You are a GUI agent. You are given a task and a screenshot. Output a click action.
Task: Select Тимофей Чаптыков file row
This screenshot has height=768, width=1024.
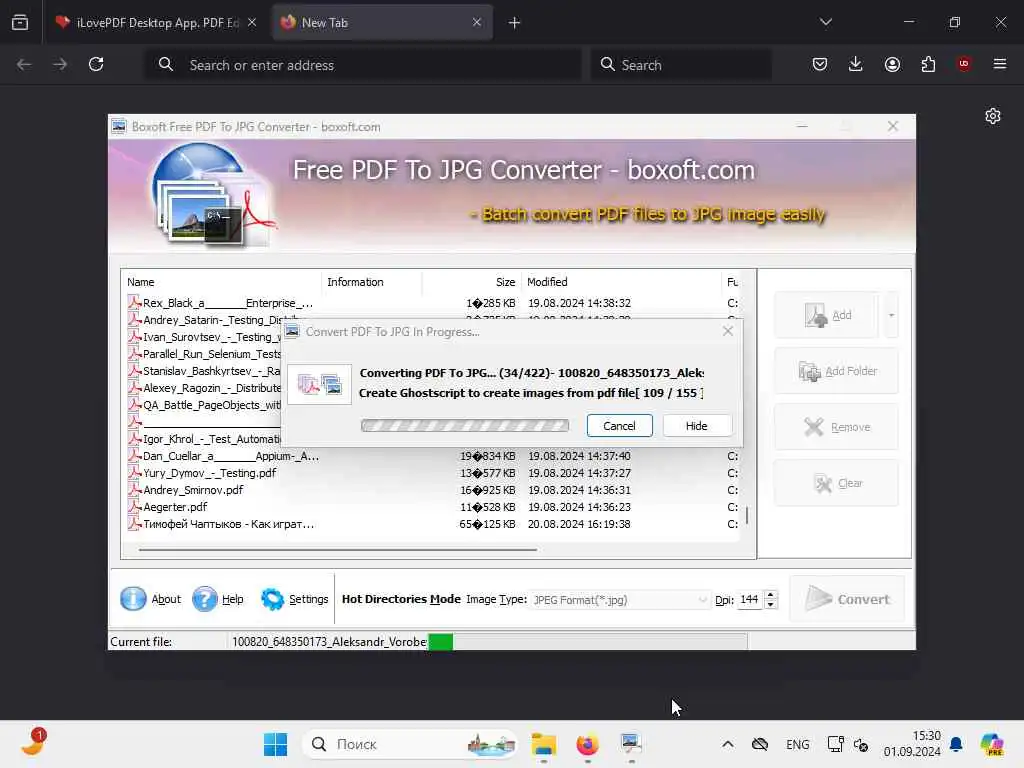(x=431, y=524)
